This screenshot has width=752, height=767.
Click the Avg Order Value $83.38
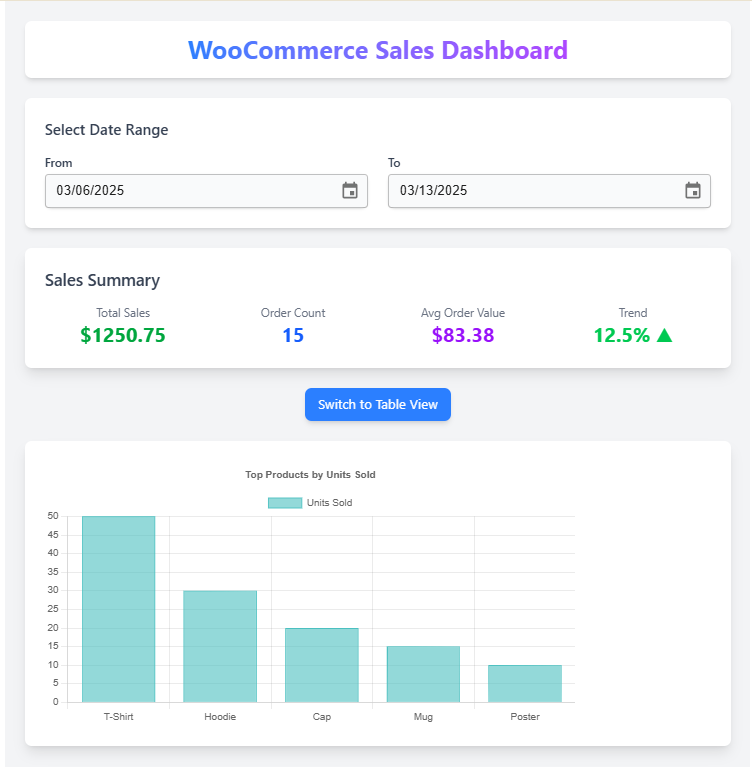tap(463, 335)
